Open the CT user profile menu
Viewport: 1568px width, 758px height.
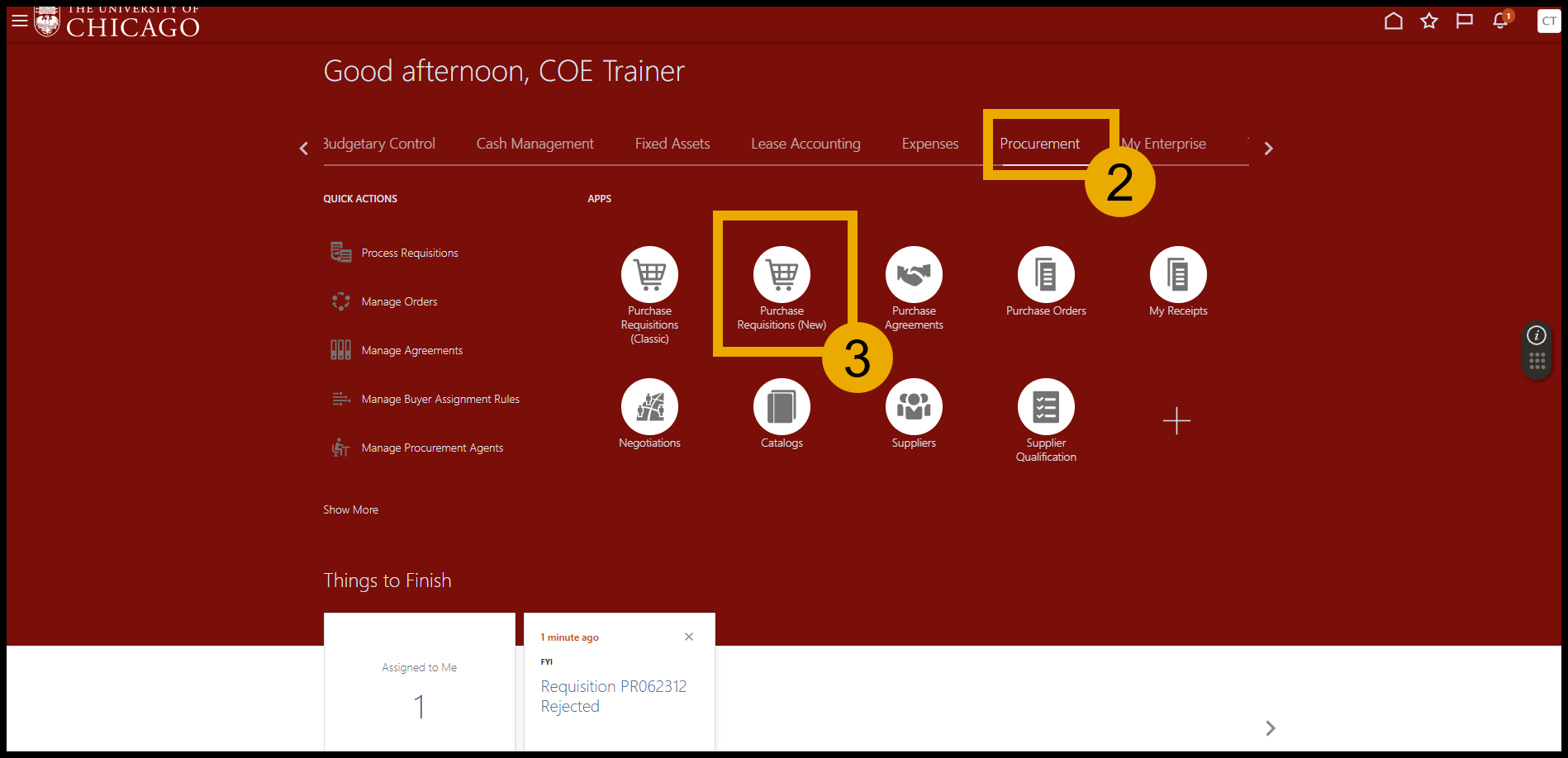[x=1548, y=21]
